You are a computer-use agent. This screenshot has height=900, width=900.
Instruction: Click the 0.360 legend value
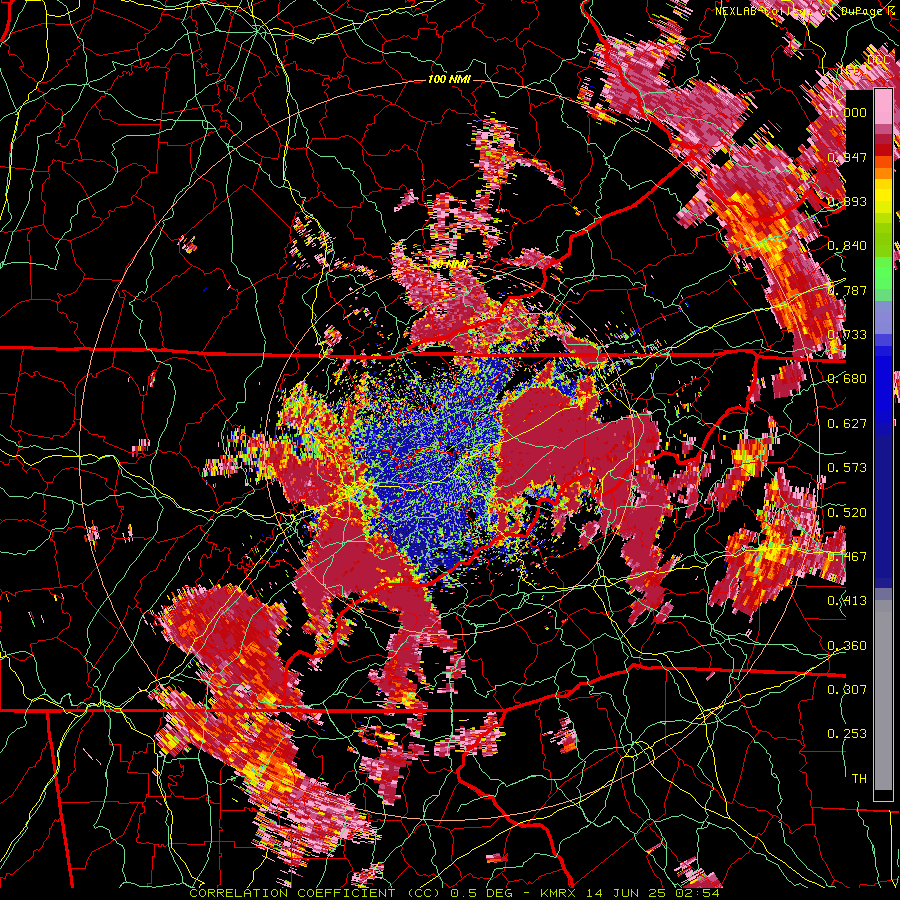(x=847, y=646)
